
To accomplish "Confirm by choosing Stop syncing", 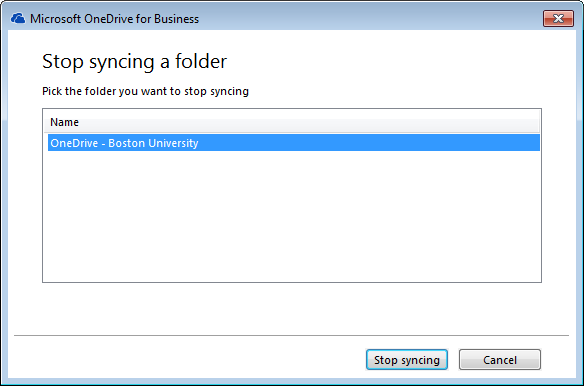I will [x=407, y=360].
